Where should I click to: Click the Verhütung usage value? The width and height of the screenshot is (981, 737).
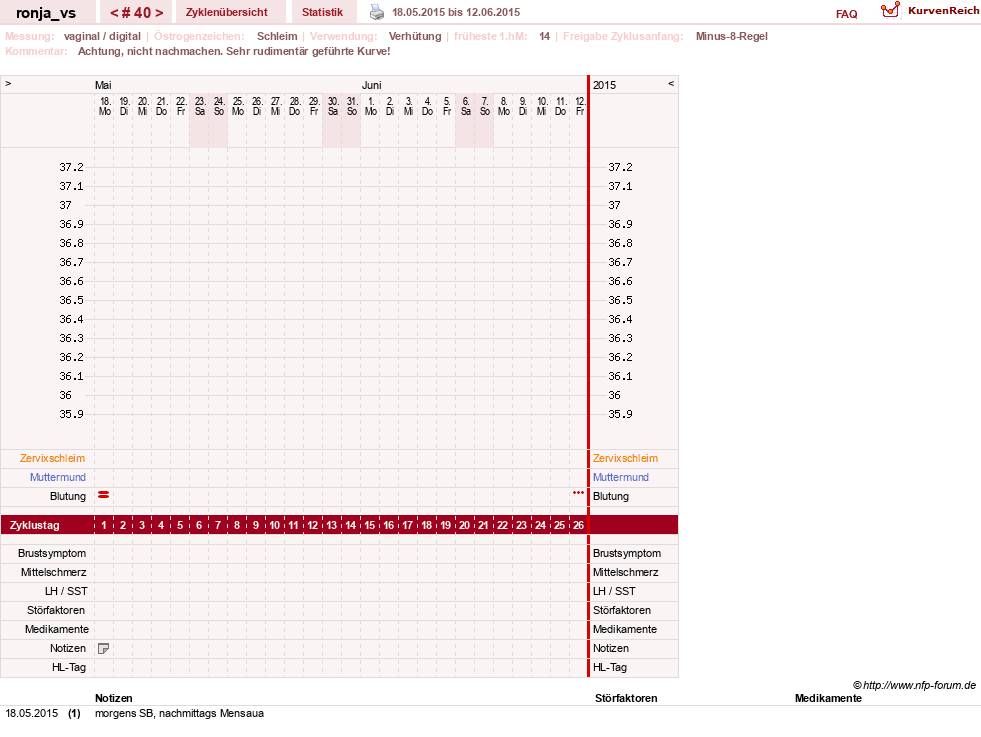coord(415,36)
